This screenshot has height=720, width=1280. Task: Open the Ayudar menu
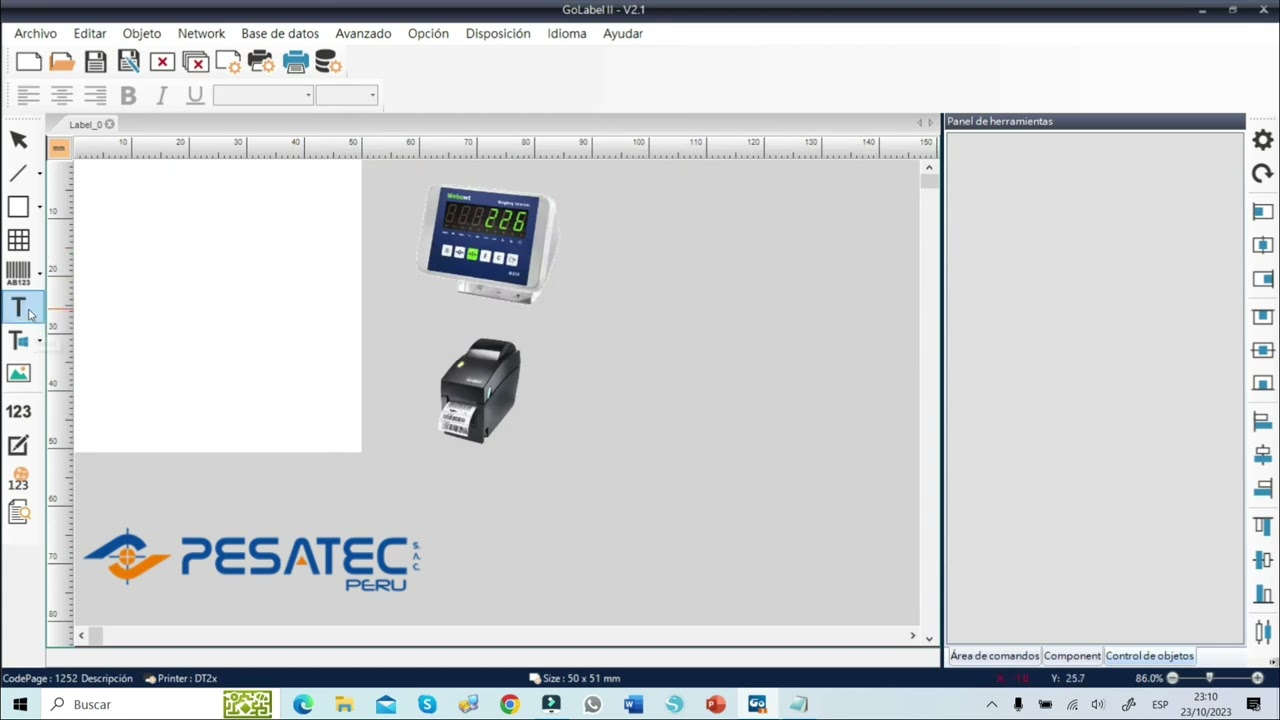[623, 33]
